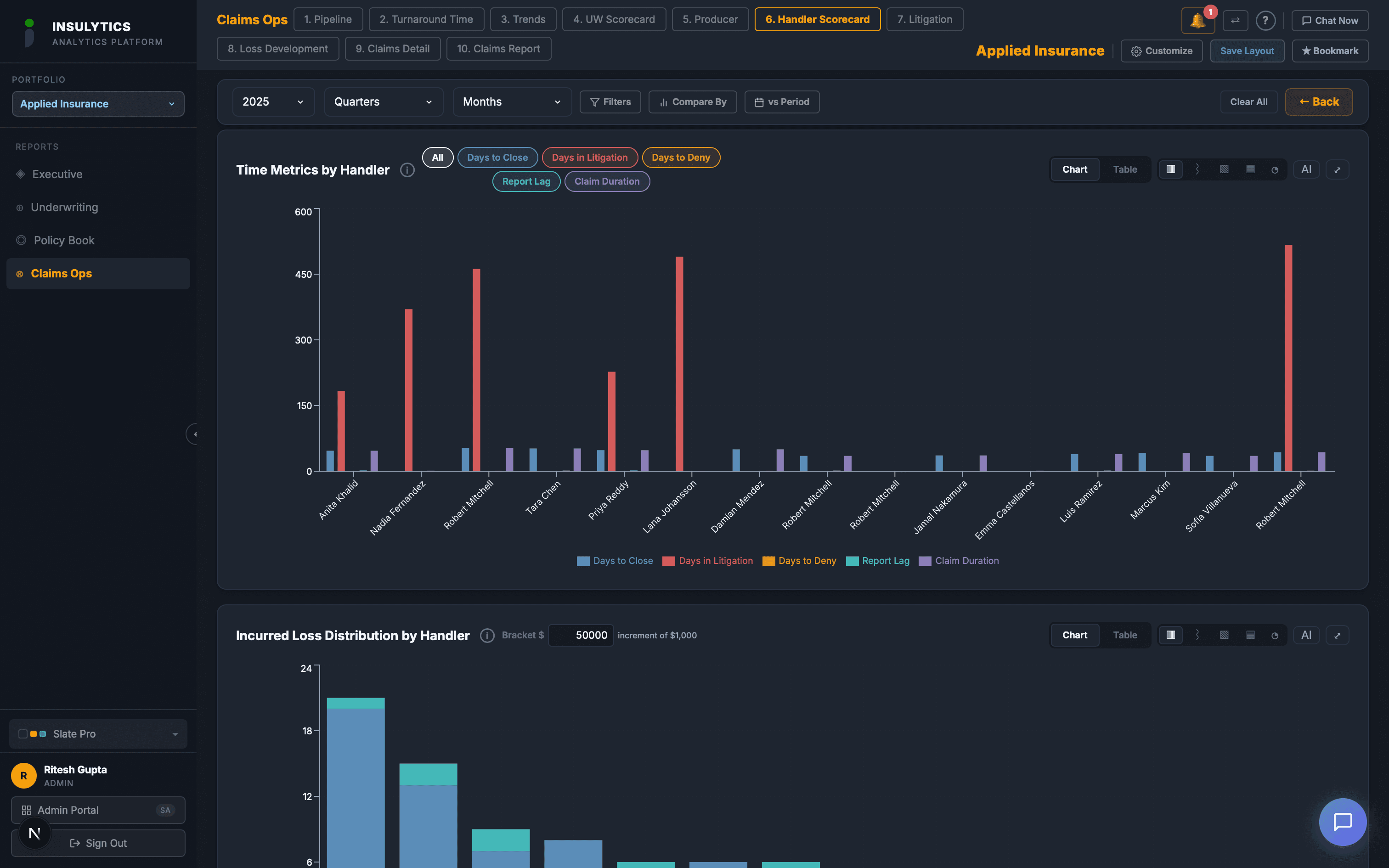This screenshot has width=1389, height=868.
Task: Toggle Days in Litigation metric pill
Action: coord(589,157)
